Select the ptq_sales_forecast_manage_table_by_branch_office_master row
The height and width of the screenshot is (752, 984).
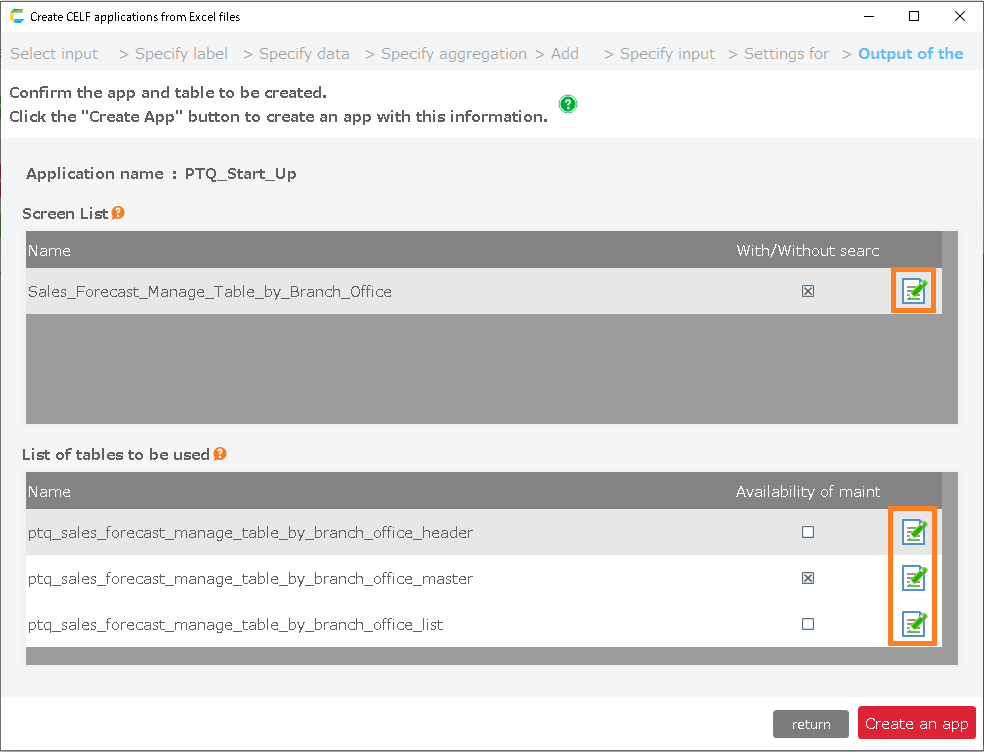click(250, 579)
